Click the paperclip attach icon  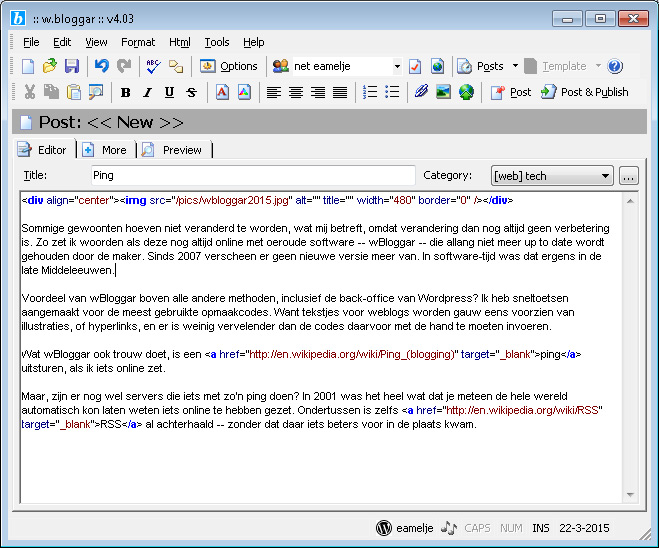[x=421, y=92]
